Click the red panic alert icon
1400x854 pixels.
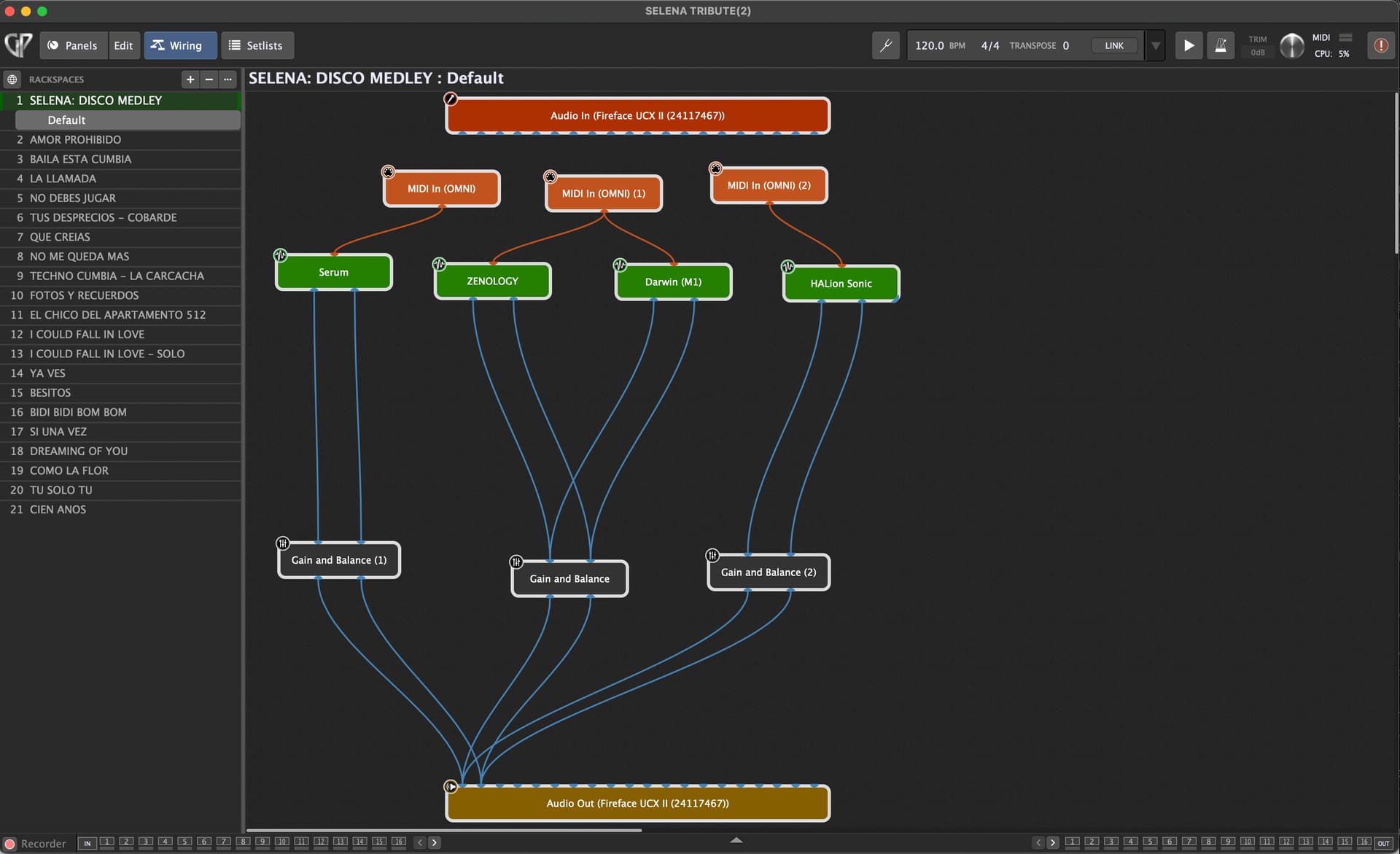point(1380,45)
